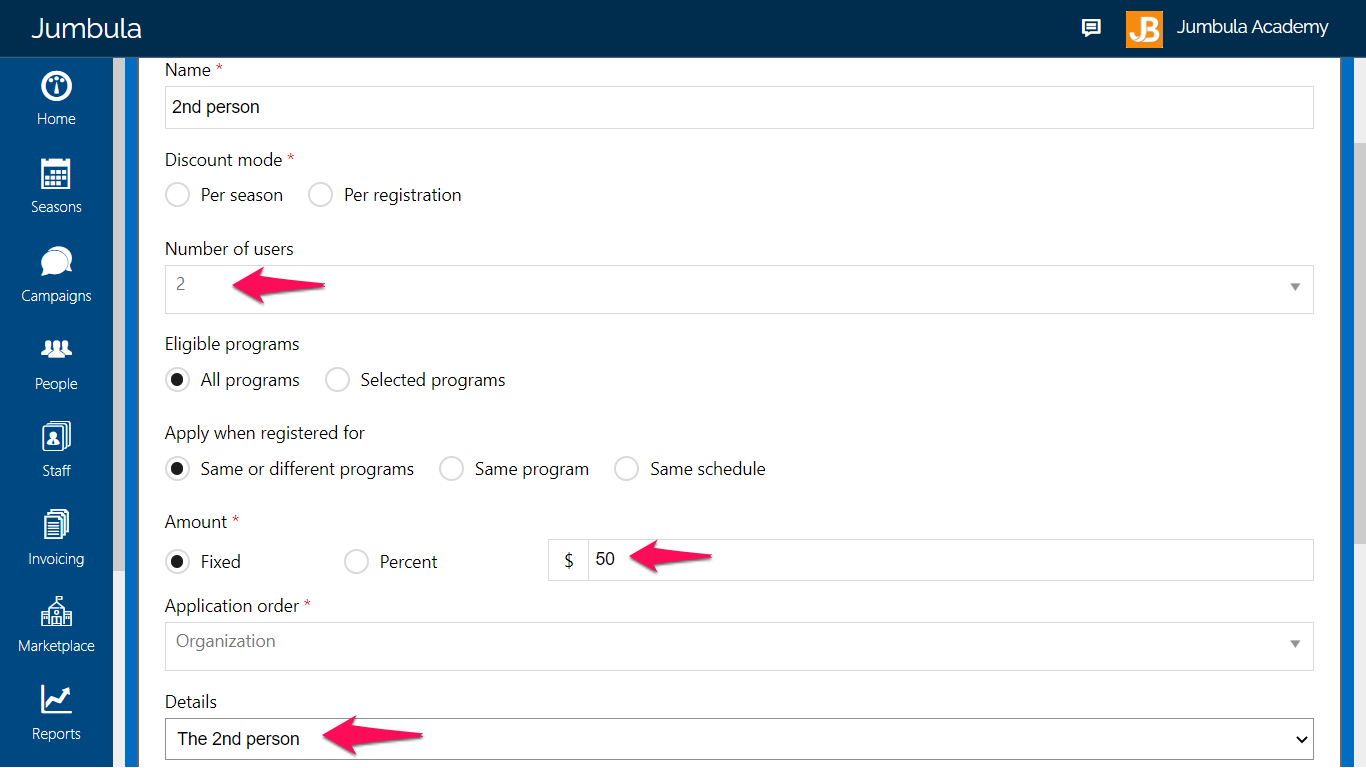The width and height of the screenshot is (1366, 768).
Task: Open the Seasons calendar icon
Action: click(56, 174)
